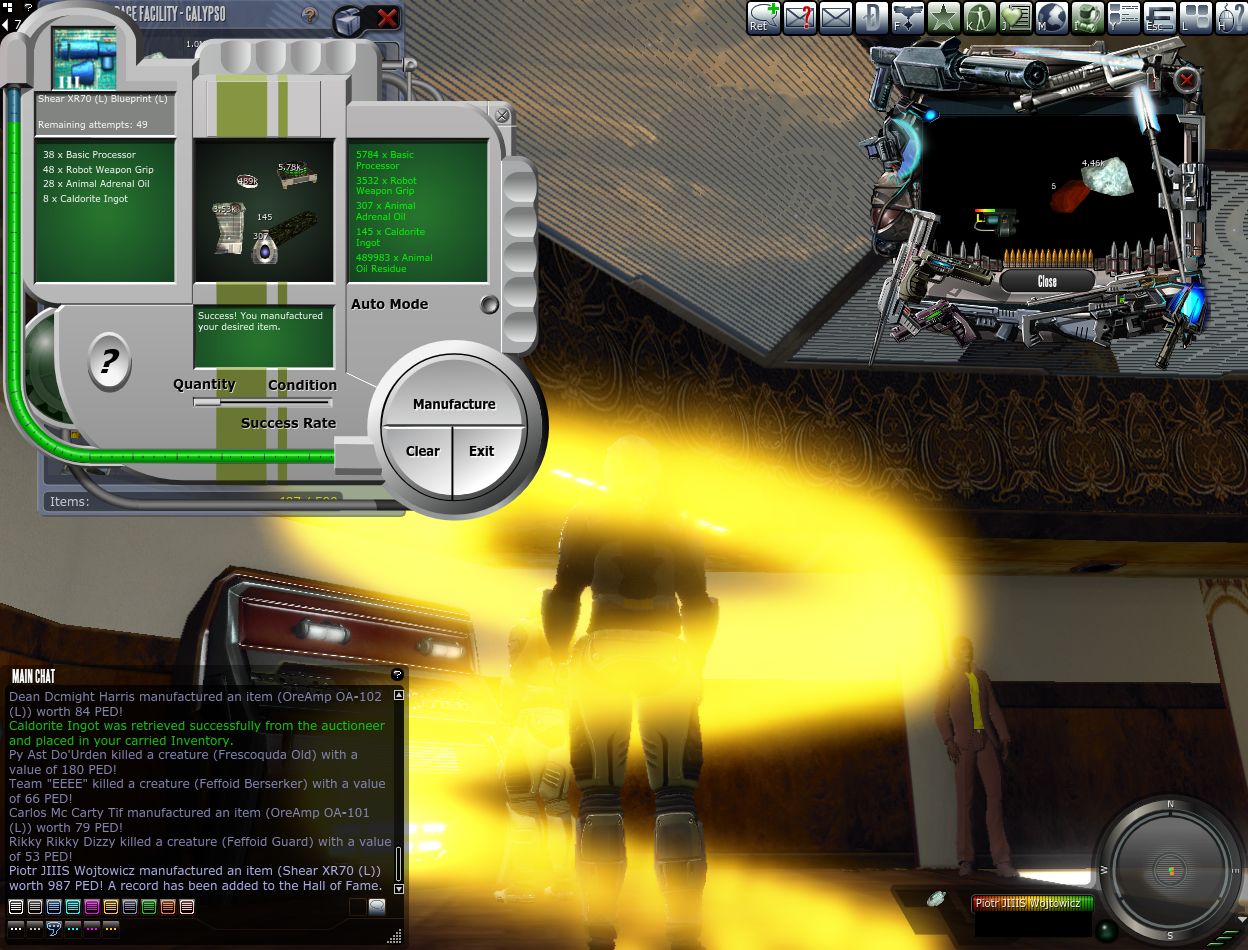Screen dimensions: 1248x950
Task: Open the globe map icon (M)
Action: [1052, 17]
